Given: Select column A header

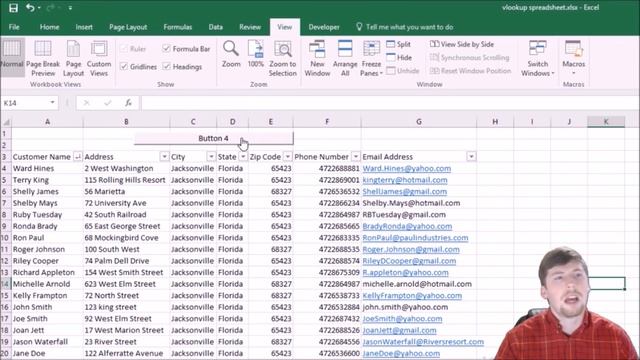Looking at the screenshot, I should pos(47,122).
